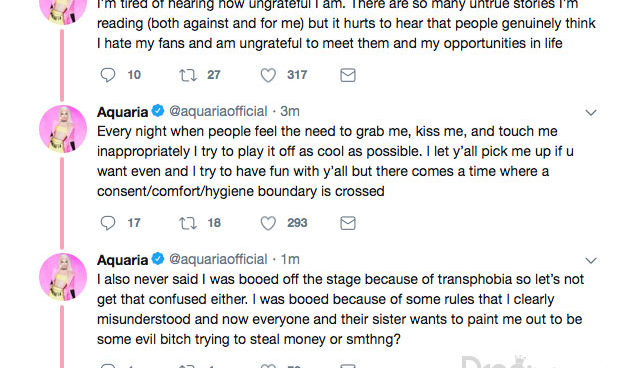Open Aquaria's avatar on the 1m tweet
The height and width of the screenshot is (368, 637).
[x=63, y=277]
